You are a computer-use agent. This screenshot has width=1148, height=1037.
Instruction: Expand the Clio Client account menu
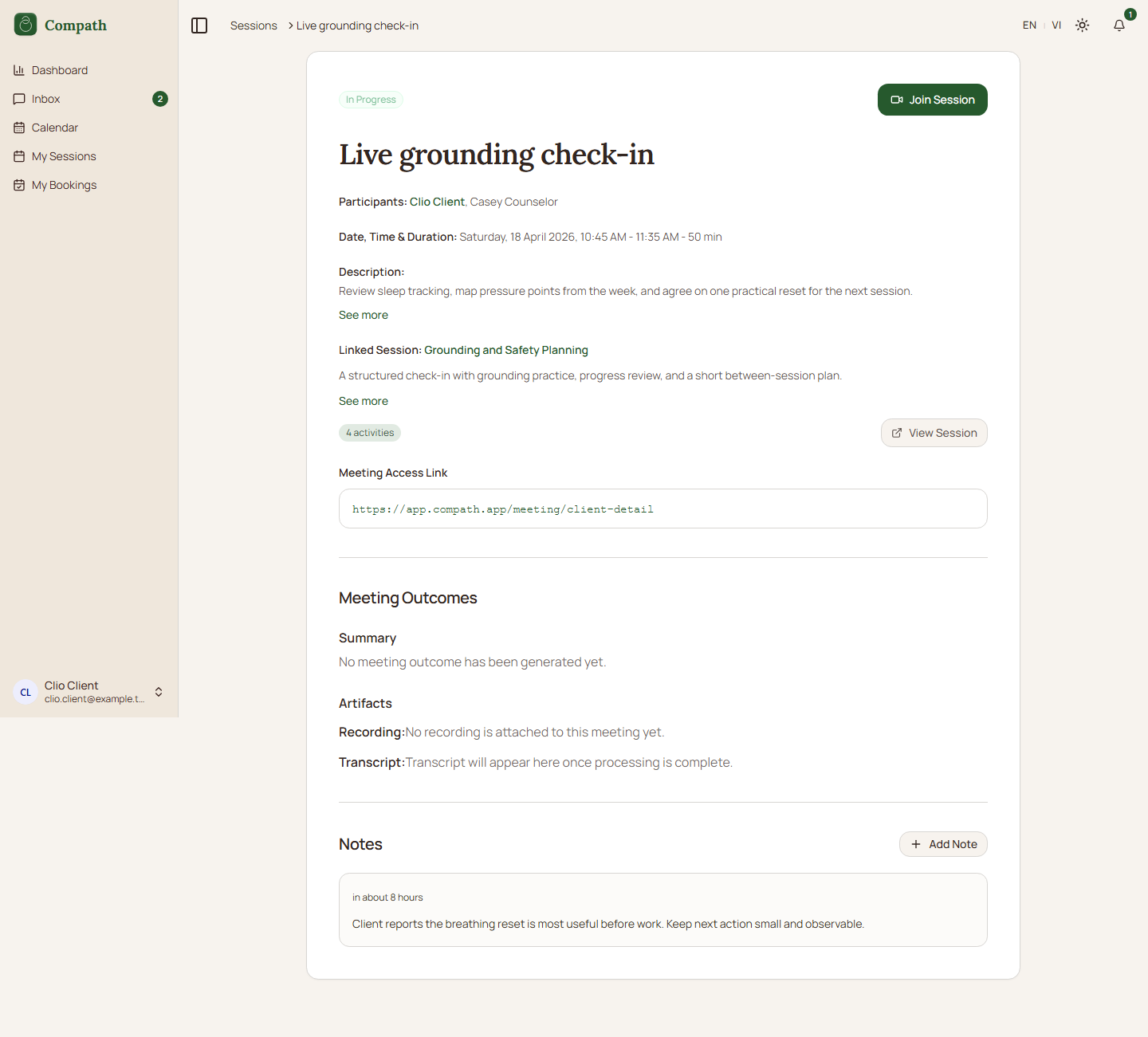pyautogui.click(x=159, y=692)
